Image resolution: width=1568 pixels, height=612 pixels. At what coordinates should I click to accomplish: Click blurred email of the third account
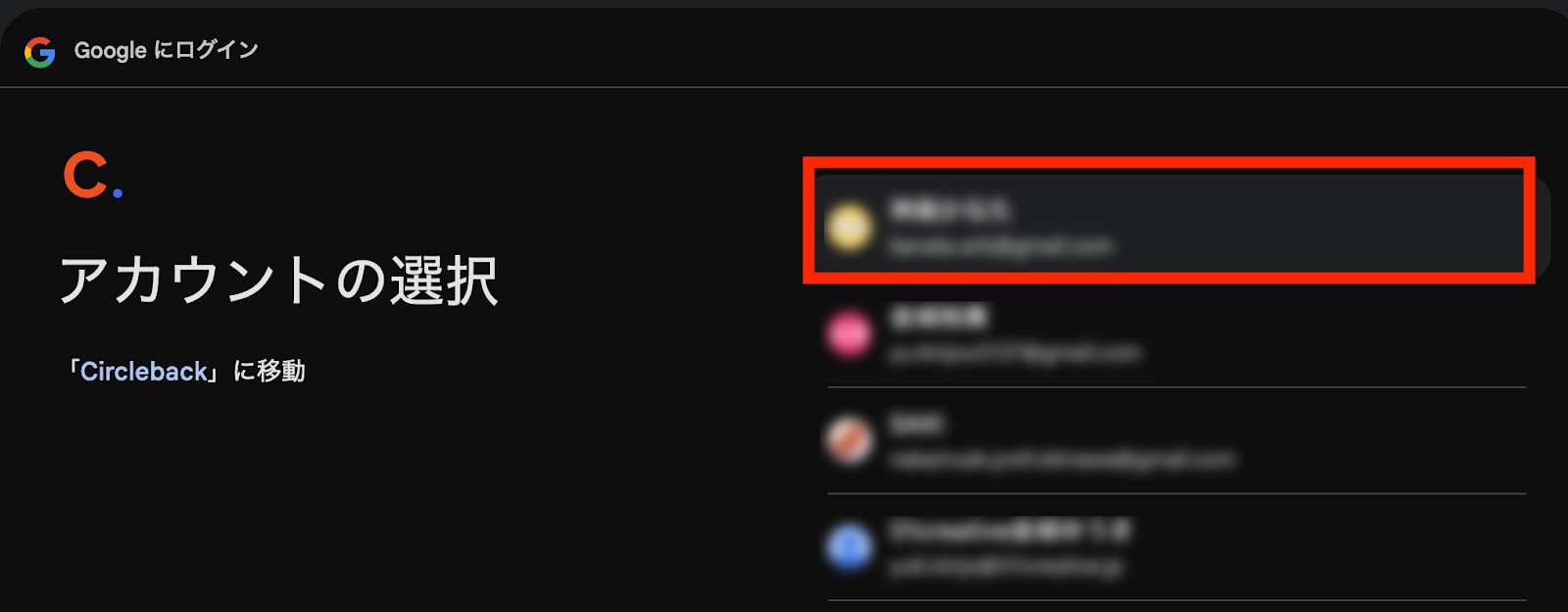pos(1062,459)
